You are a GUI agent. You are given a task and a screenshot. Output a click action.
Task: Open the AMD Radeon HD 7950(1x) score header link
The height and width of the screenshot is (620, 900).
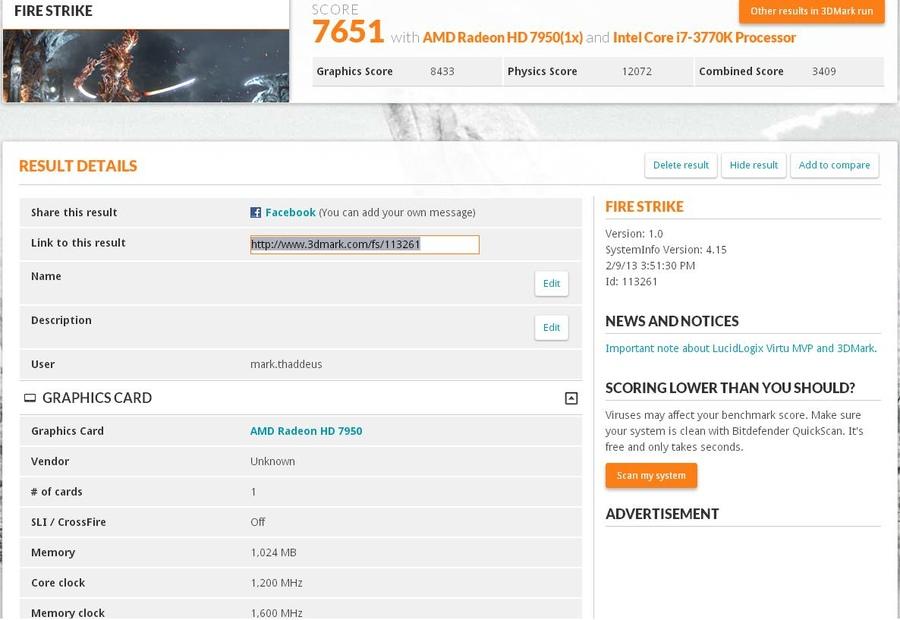click(503, 37)
